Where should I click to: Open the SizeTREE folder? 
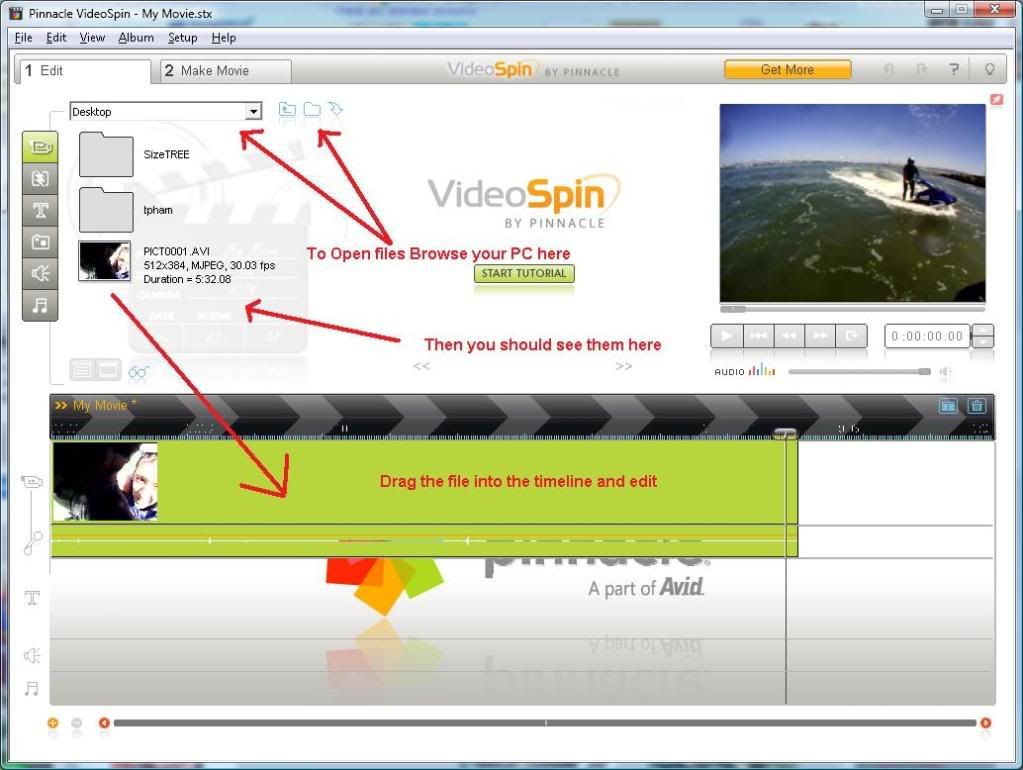point(106,154)
